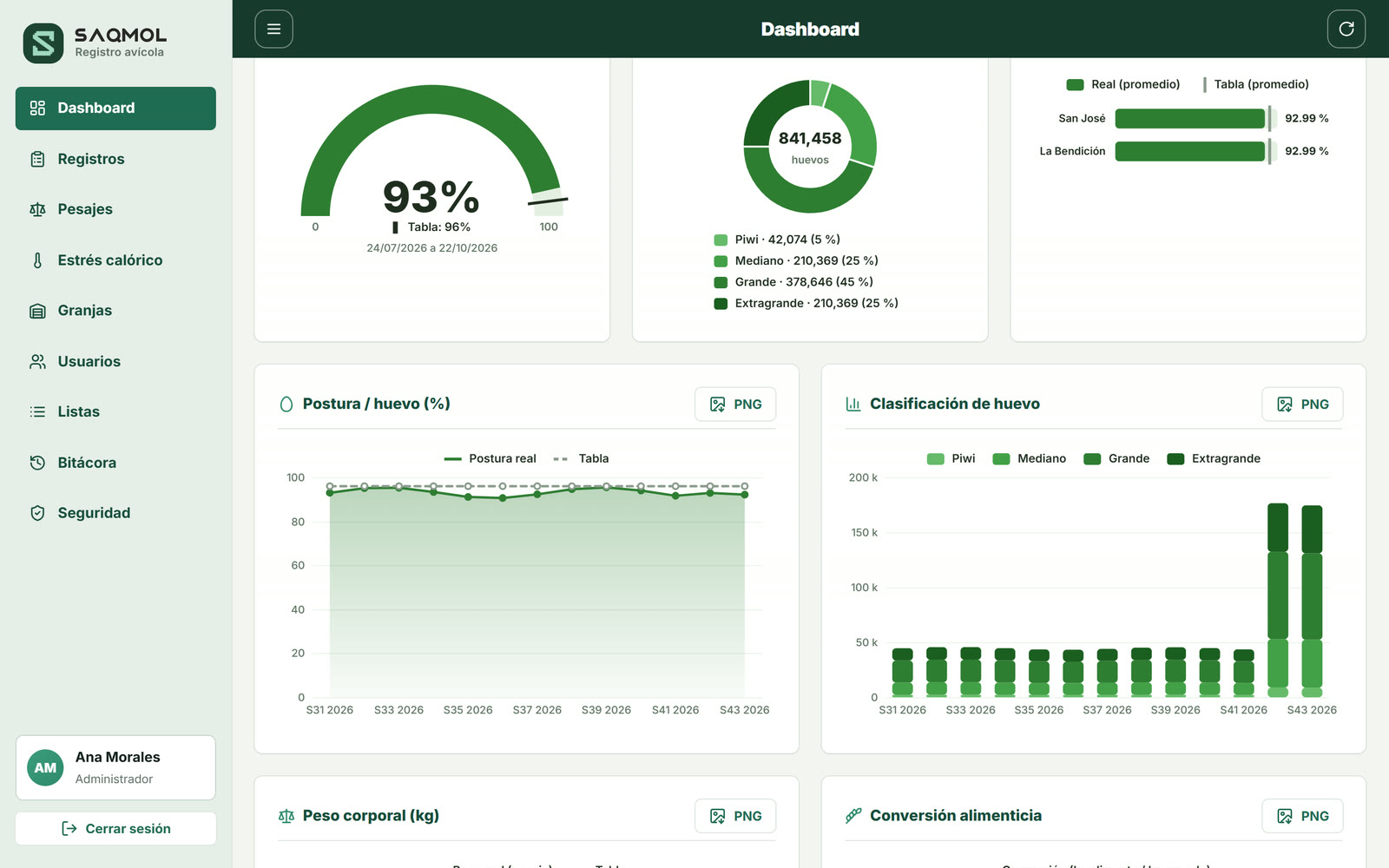Open Ana Morales user profile card

115,767
